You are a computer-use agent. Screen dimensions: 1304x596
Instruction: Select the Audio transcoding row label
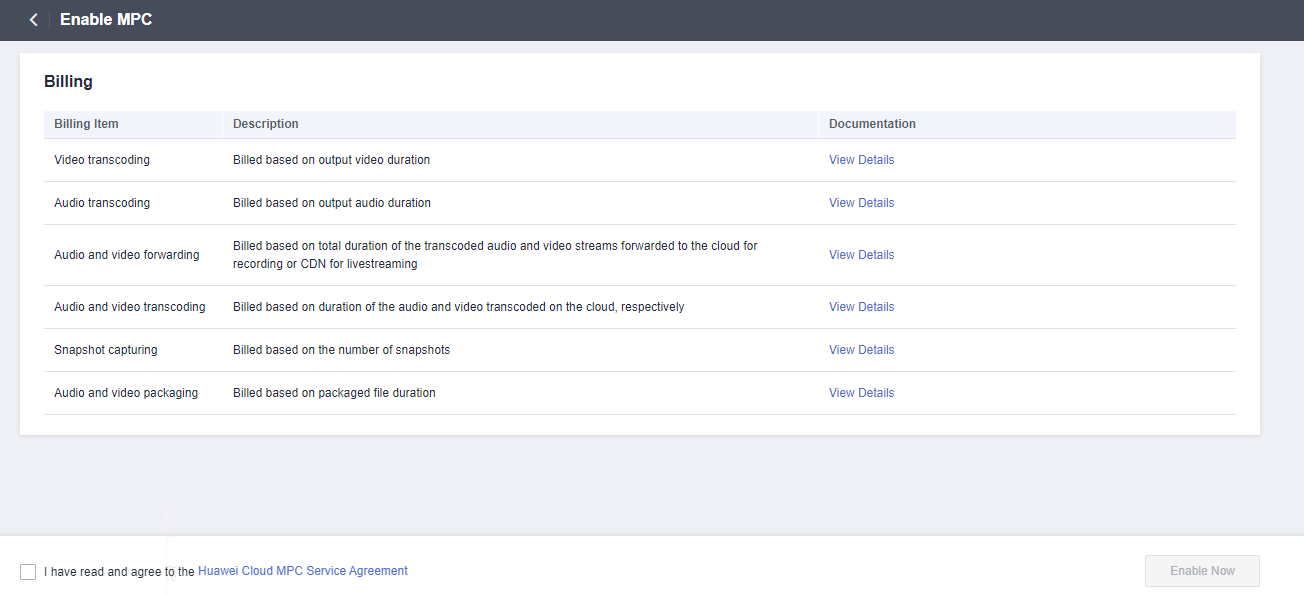[102, 203]
